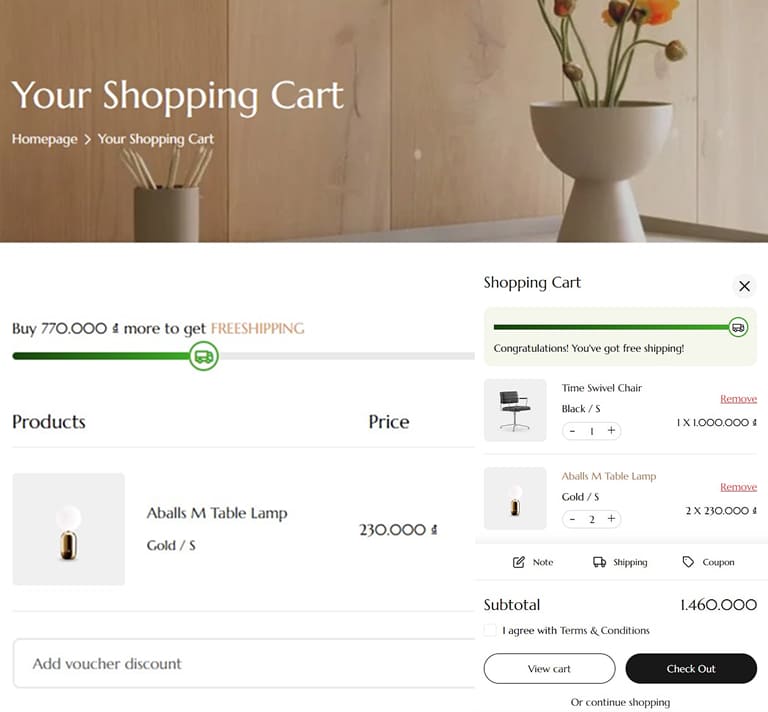Click the Shipping truck icon

(599, 562)
